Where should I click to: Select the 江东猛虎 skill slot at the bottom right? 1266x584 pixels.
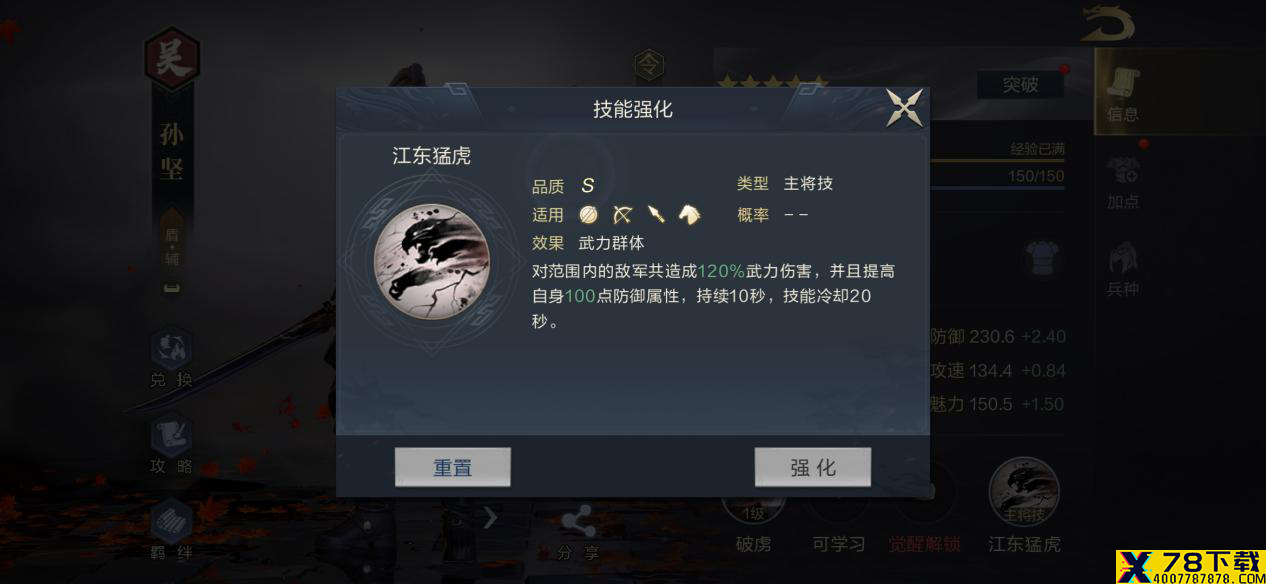coord(1024,505)
